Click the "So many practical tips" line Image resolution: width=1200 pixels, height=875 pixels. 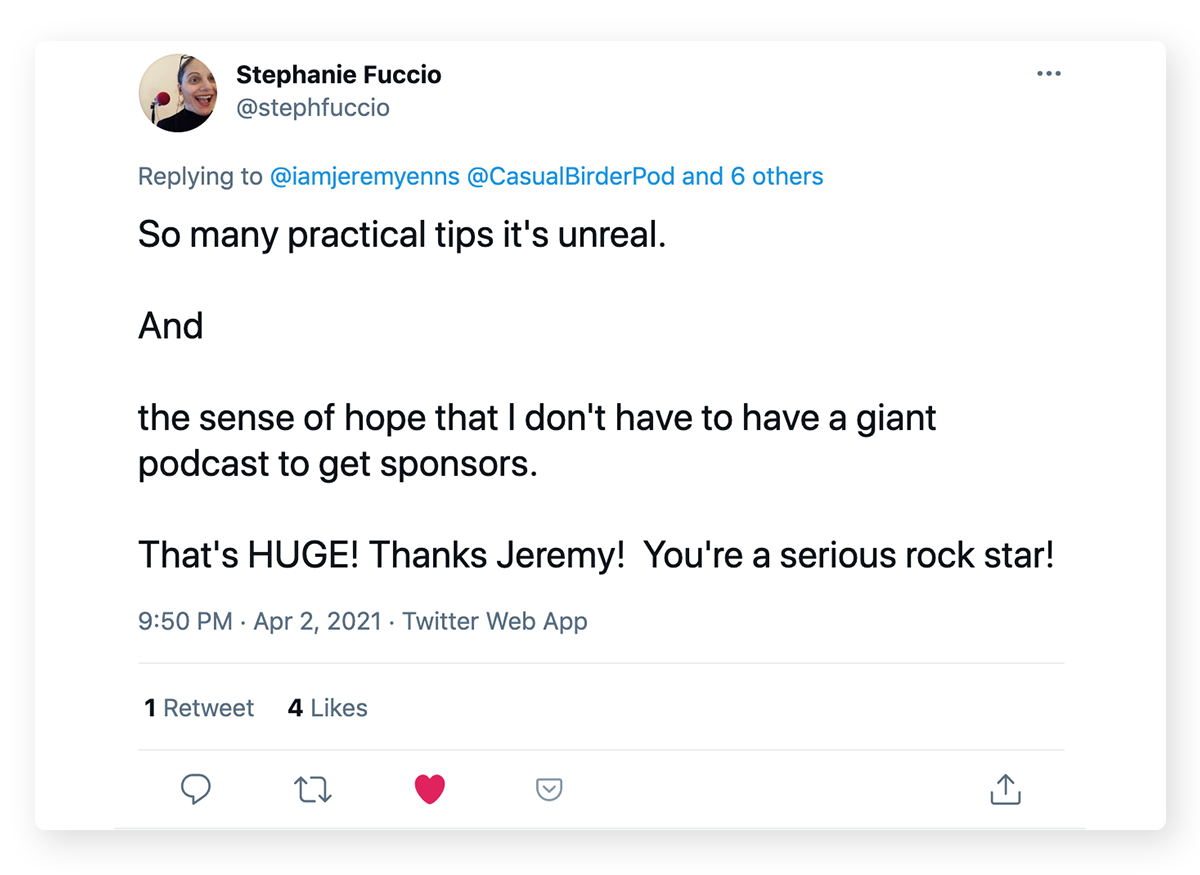(x=401, y=235)
